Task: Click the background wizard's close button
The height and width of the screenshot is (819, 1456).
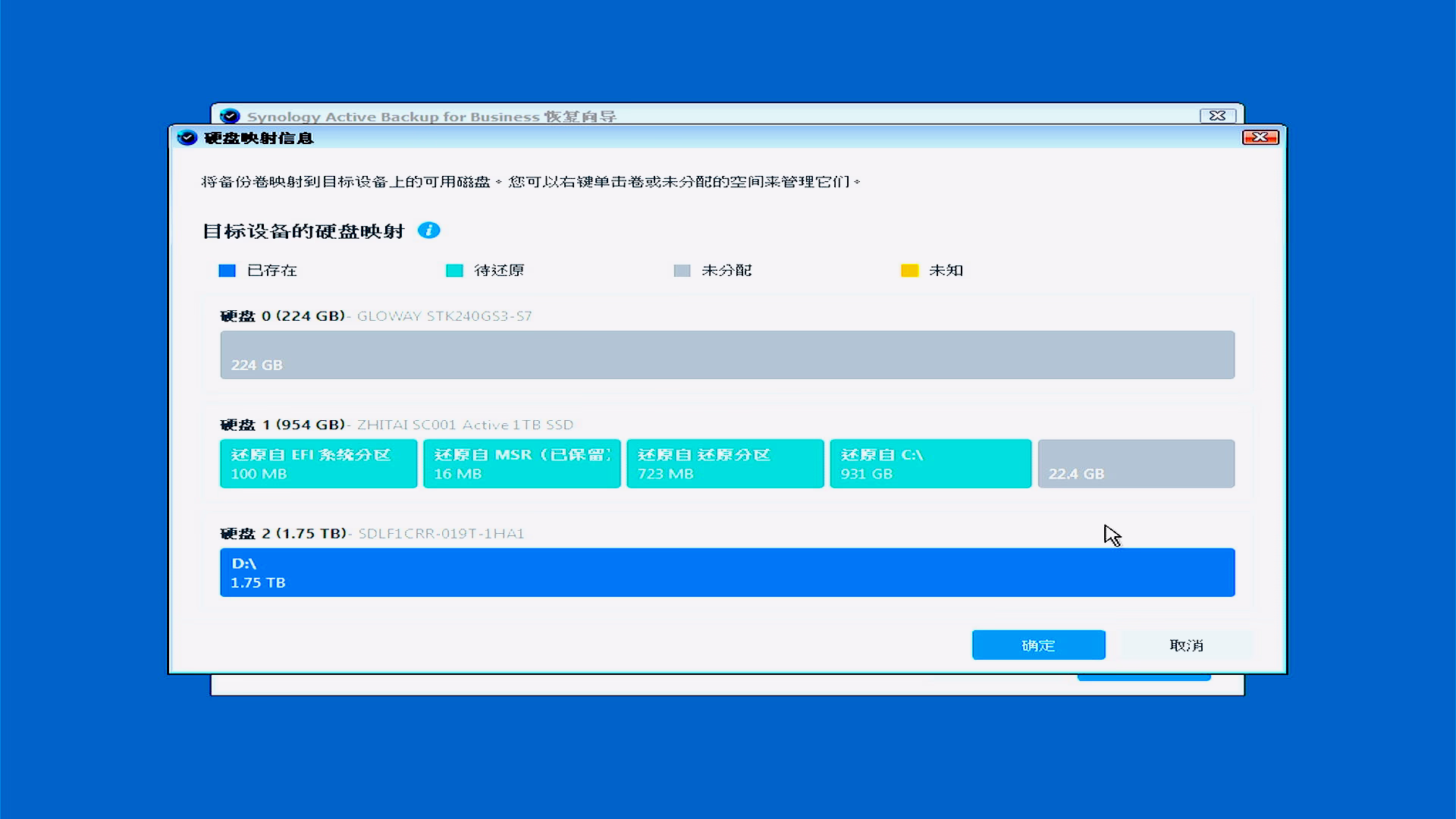Action: click(1217, 116)
